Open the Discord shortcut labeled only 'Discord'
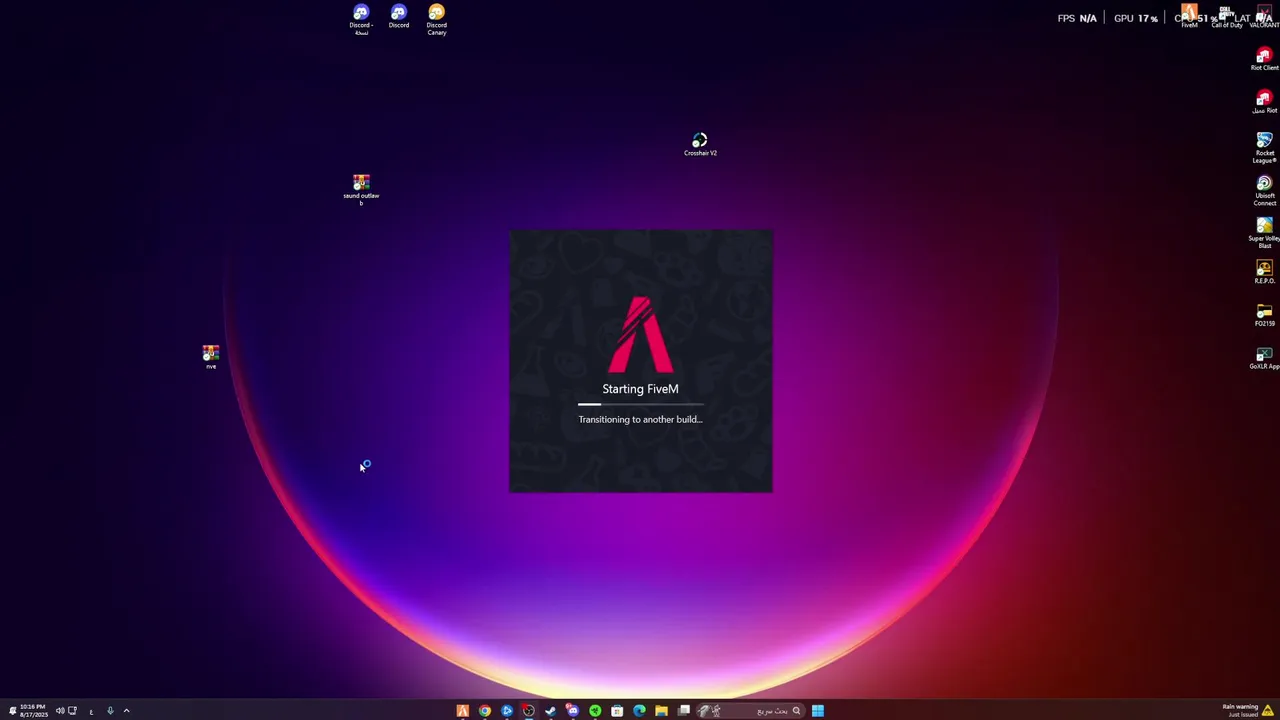This screenshot has width=1280, height=720. point(399,16)
